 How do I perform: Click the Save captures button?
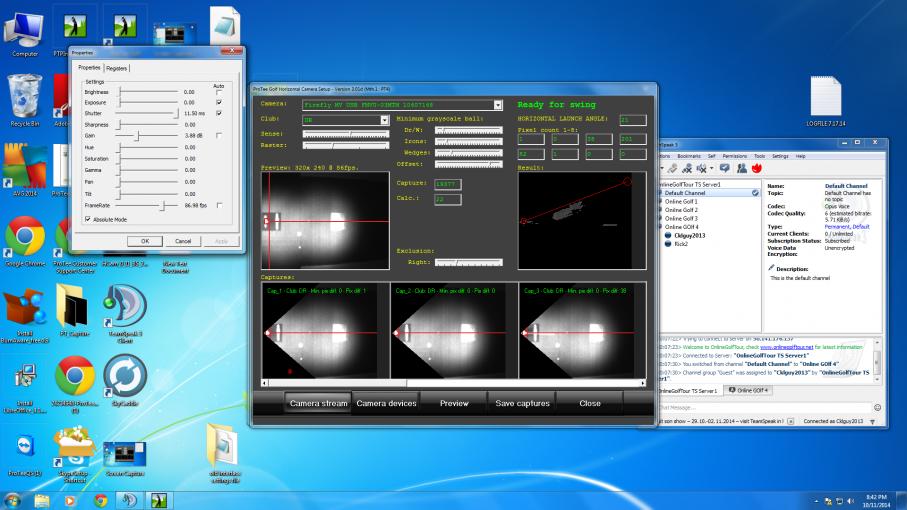[522, 403]
